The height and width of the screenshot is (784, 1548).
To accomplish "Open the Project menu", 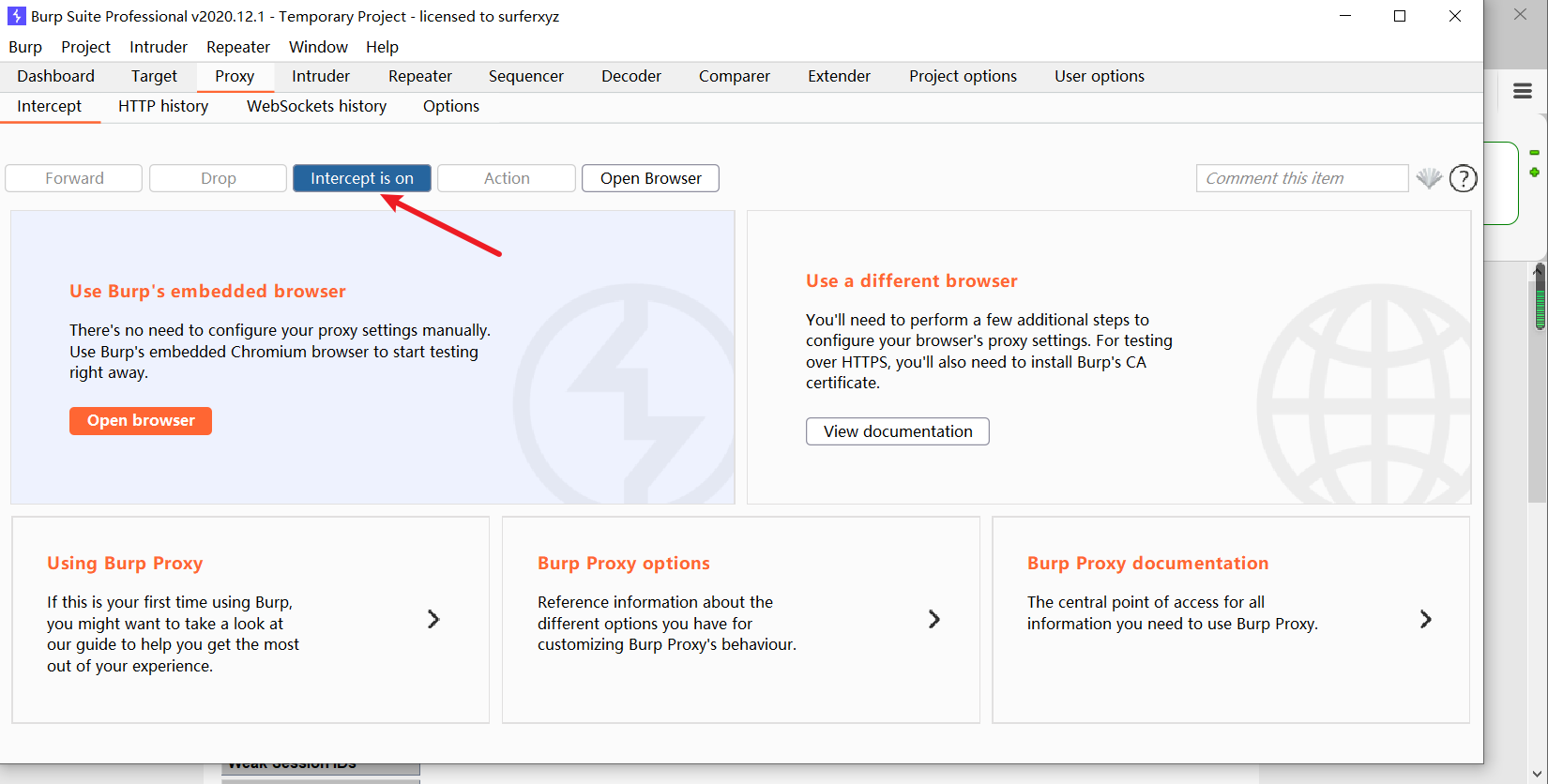I will pos(85,47).
